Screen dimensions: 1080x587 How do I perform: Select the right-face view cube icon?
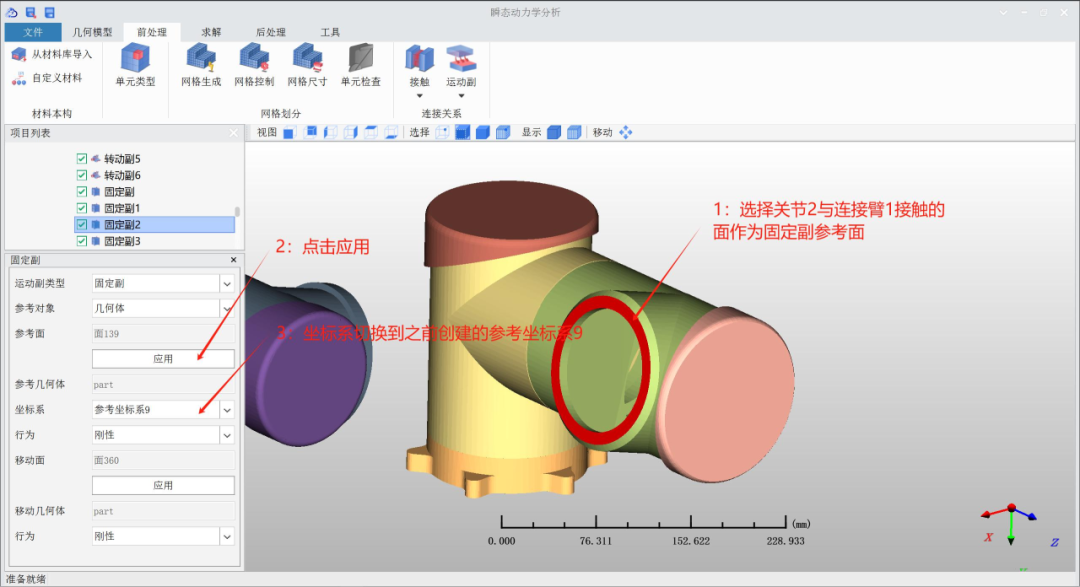351,132
